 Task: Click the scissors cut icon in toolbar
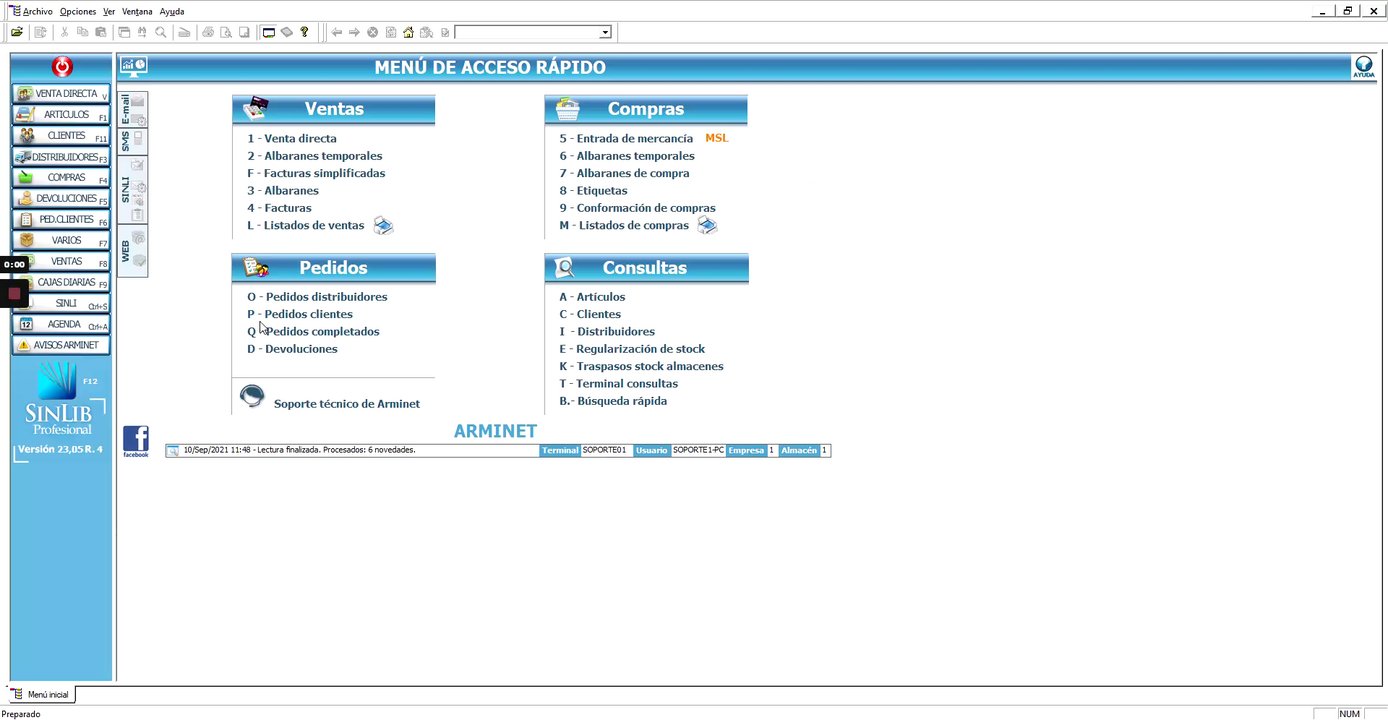(x=65, y=32)
